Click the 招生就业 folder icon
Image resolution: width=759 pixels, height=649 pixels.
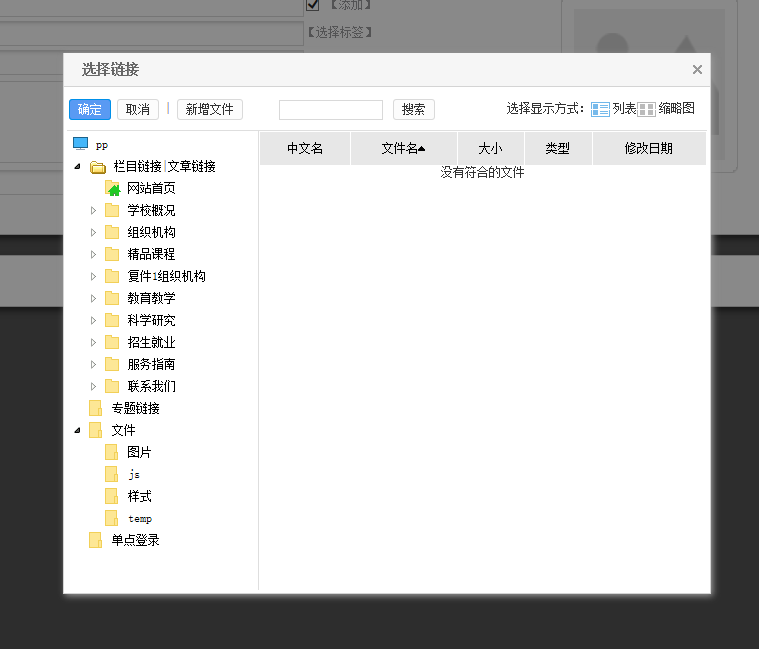(112, 342)
